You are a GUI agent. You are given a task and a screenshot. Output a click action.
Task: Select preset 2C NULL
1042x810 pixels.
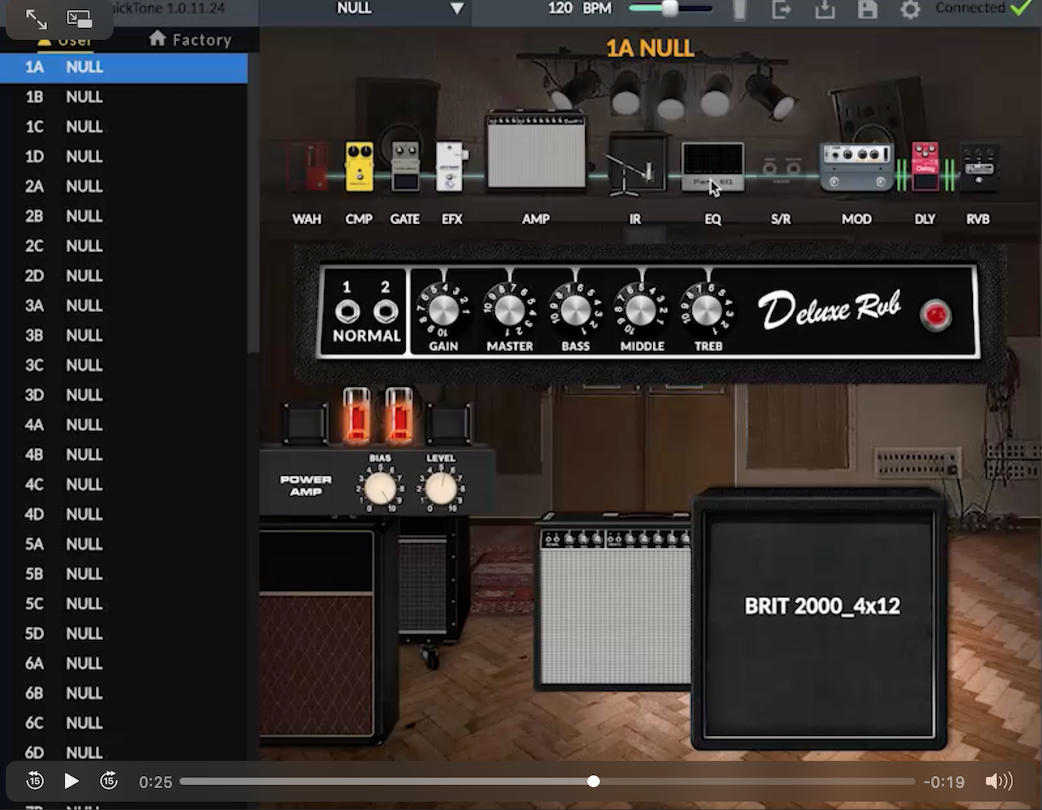click(x=124, y=247)
